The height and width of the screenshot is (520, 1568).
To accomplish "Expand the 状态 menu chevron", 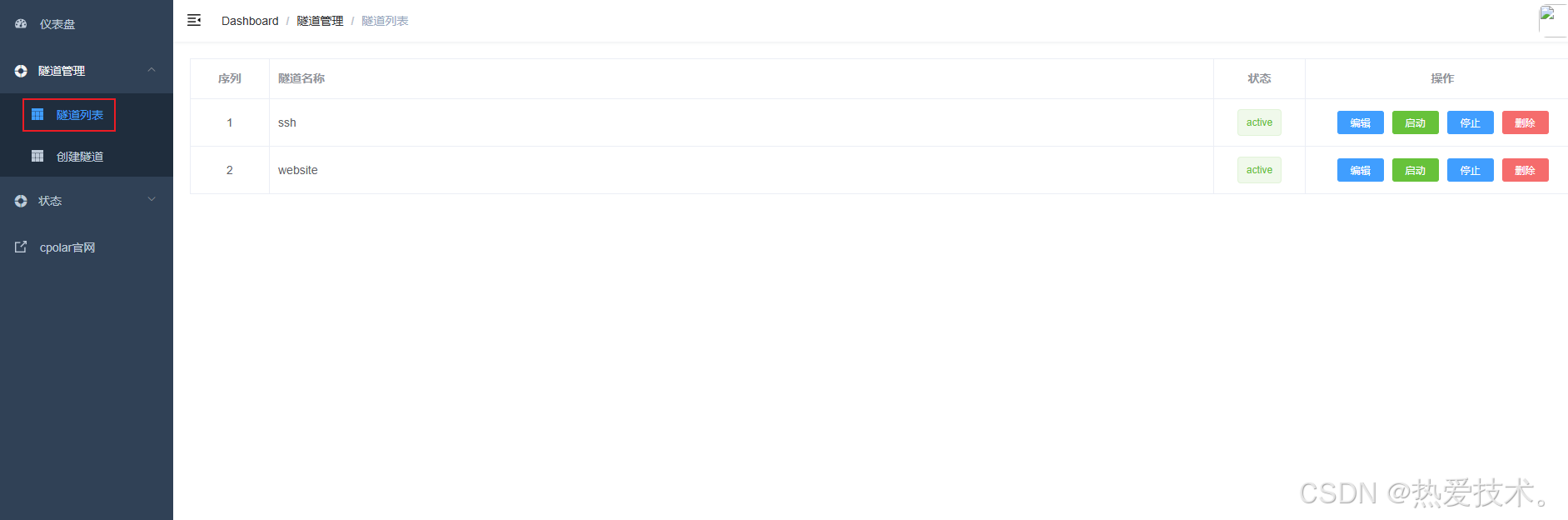I will [152, 200].
